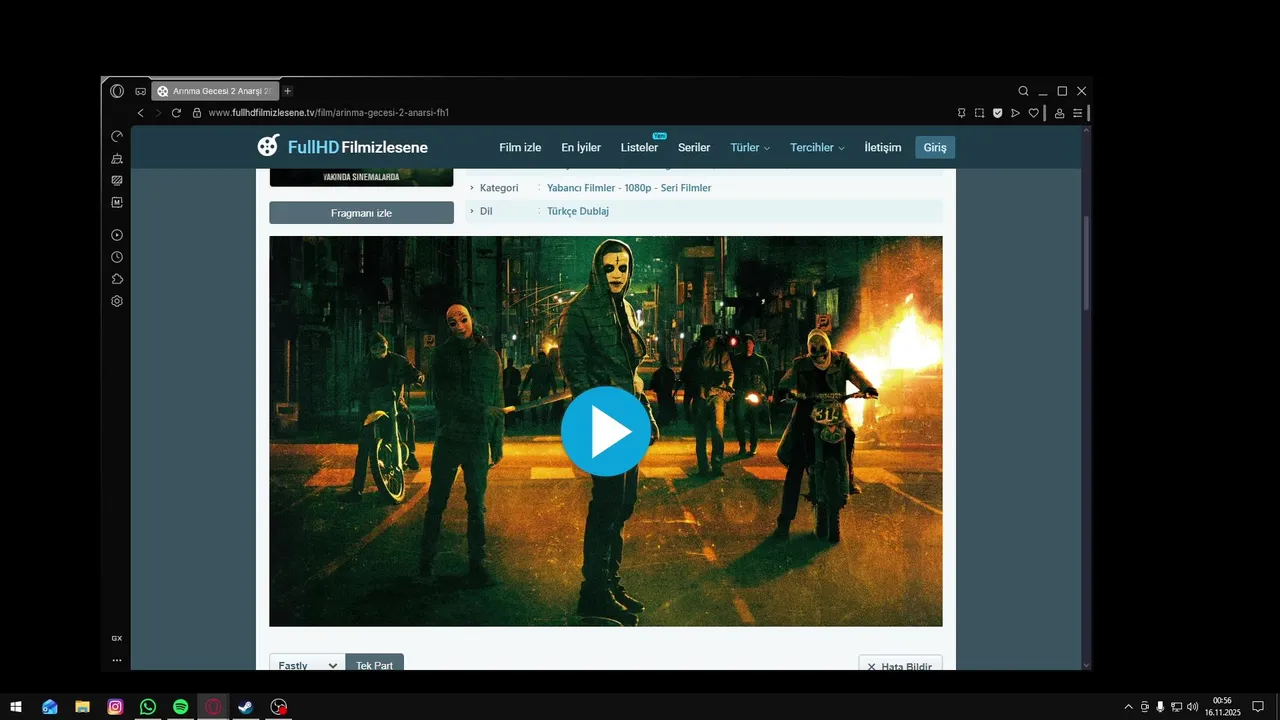
Task: Select the Arınma Gecesi 2 Anarşi browser tab
Action: (215, 91)
